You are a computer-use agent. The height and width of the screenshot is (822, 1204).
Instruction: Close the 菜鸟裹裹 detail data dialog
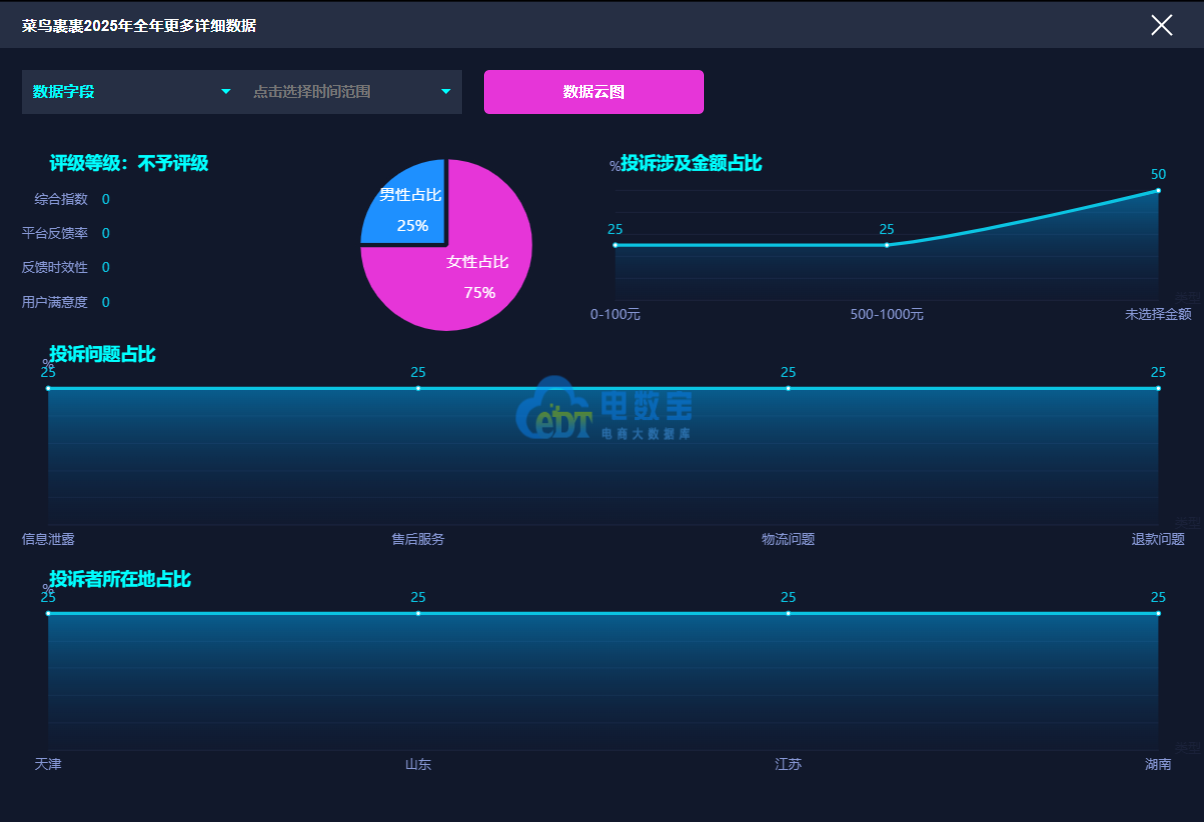[x=1161, y=25]
